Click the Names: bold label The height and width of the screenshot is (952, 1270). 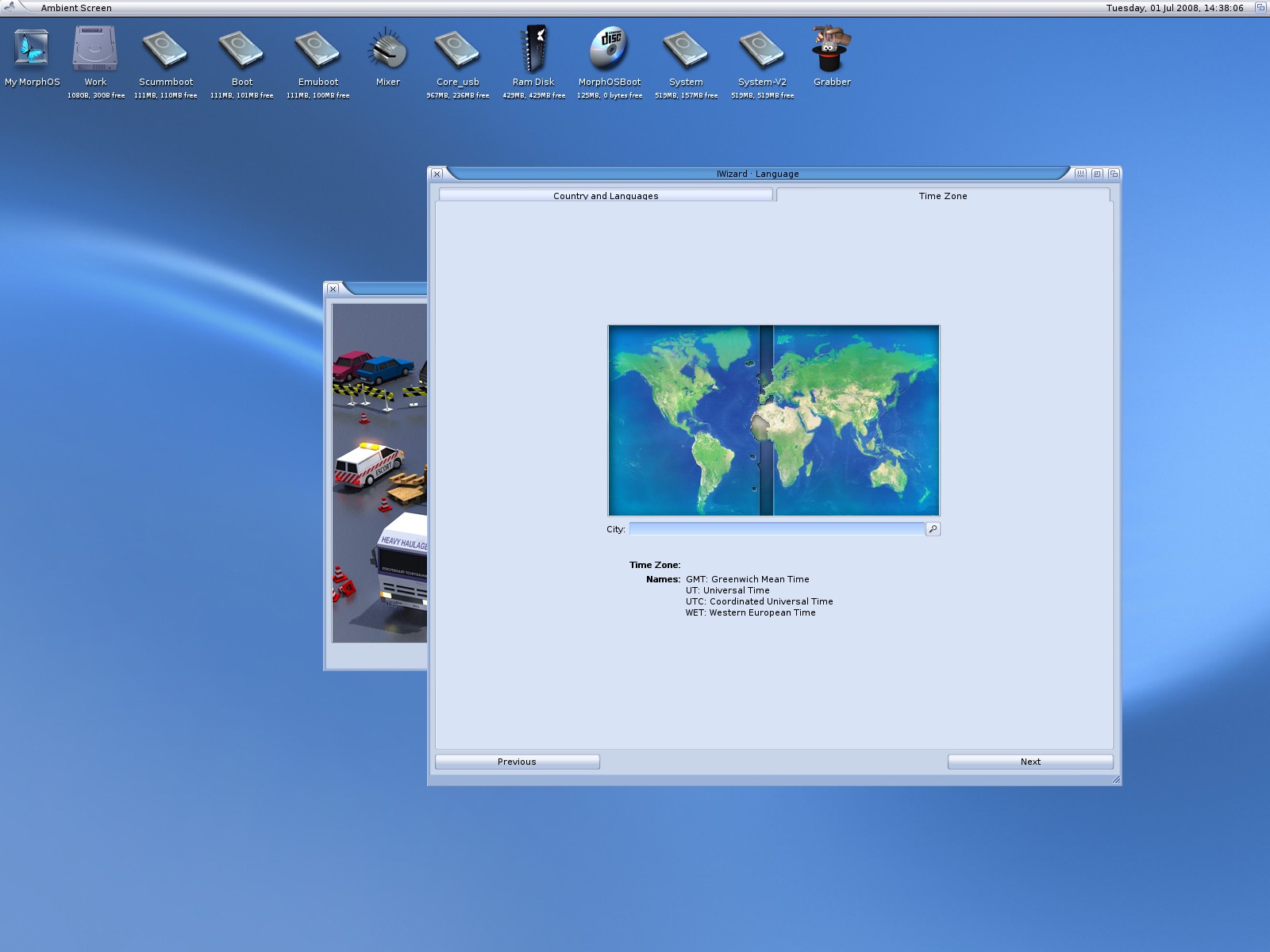664,579
